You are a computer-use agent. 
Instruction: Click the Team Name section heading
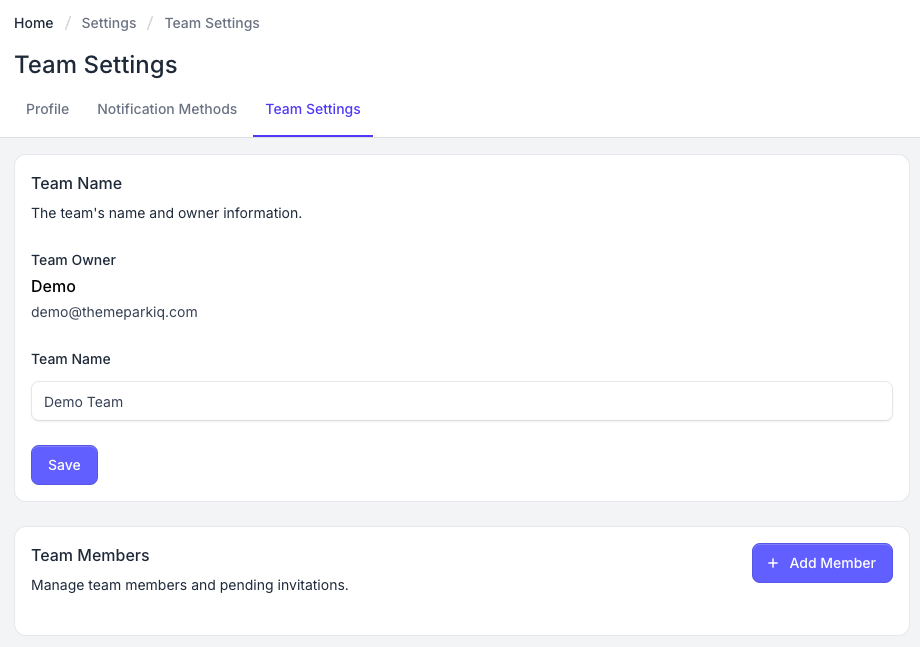[77, 183]
